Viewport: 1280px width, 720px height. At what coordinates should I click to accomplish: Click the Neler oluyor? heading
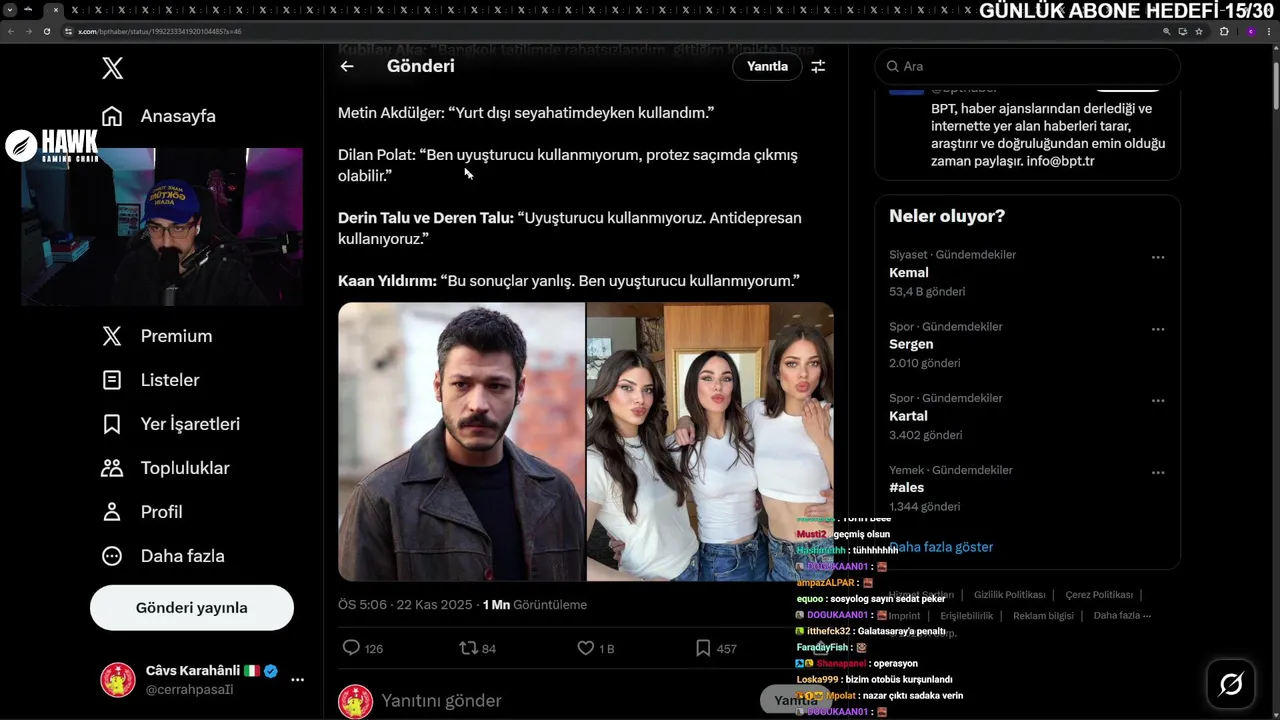[x=947, y=216]
